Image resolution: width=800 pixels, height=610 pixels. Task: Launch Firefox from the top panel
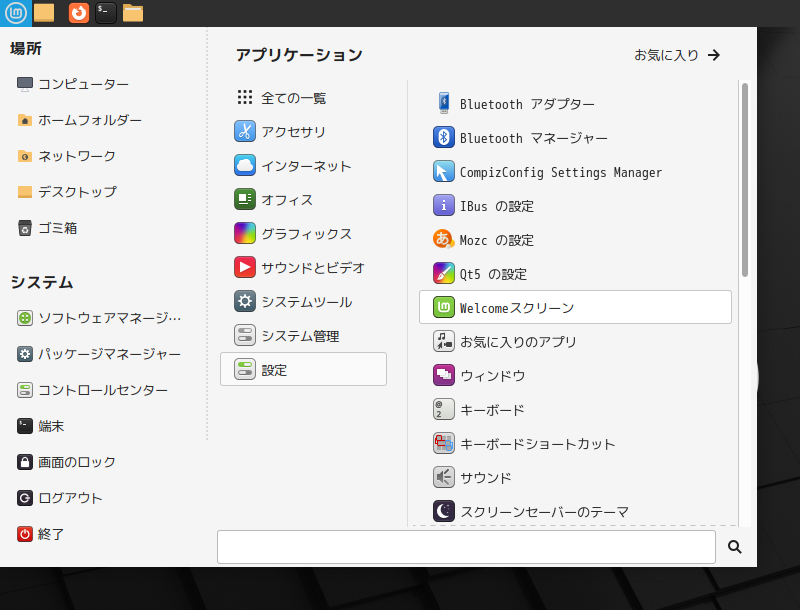(79, 13)
